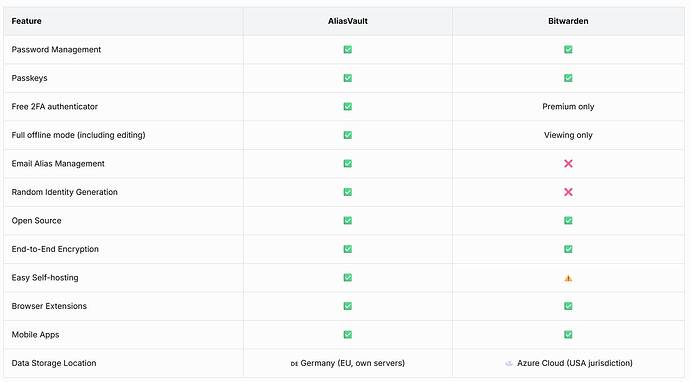The height and width of the screenshot is (382, 690).
Task: Click AliasVault's End-to-End Encryption checkmark
Action: click(x=348, y=249)
